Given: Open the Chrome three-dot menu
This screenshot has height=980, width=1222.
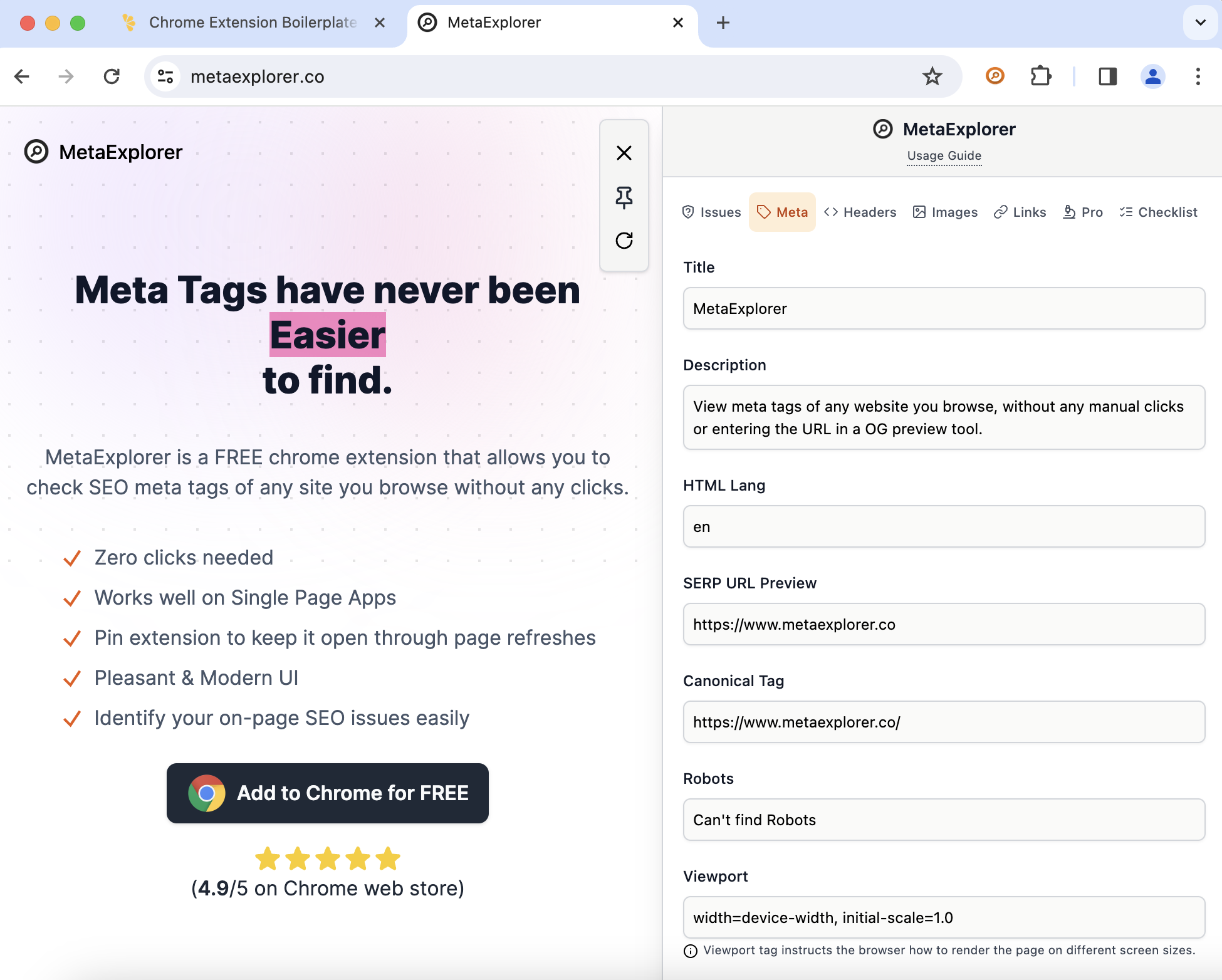Looking at the screenshot, I should (1198, 76).
